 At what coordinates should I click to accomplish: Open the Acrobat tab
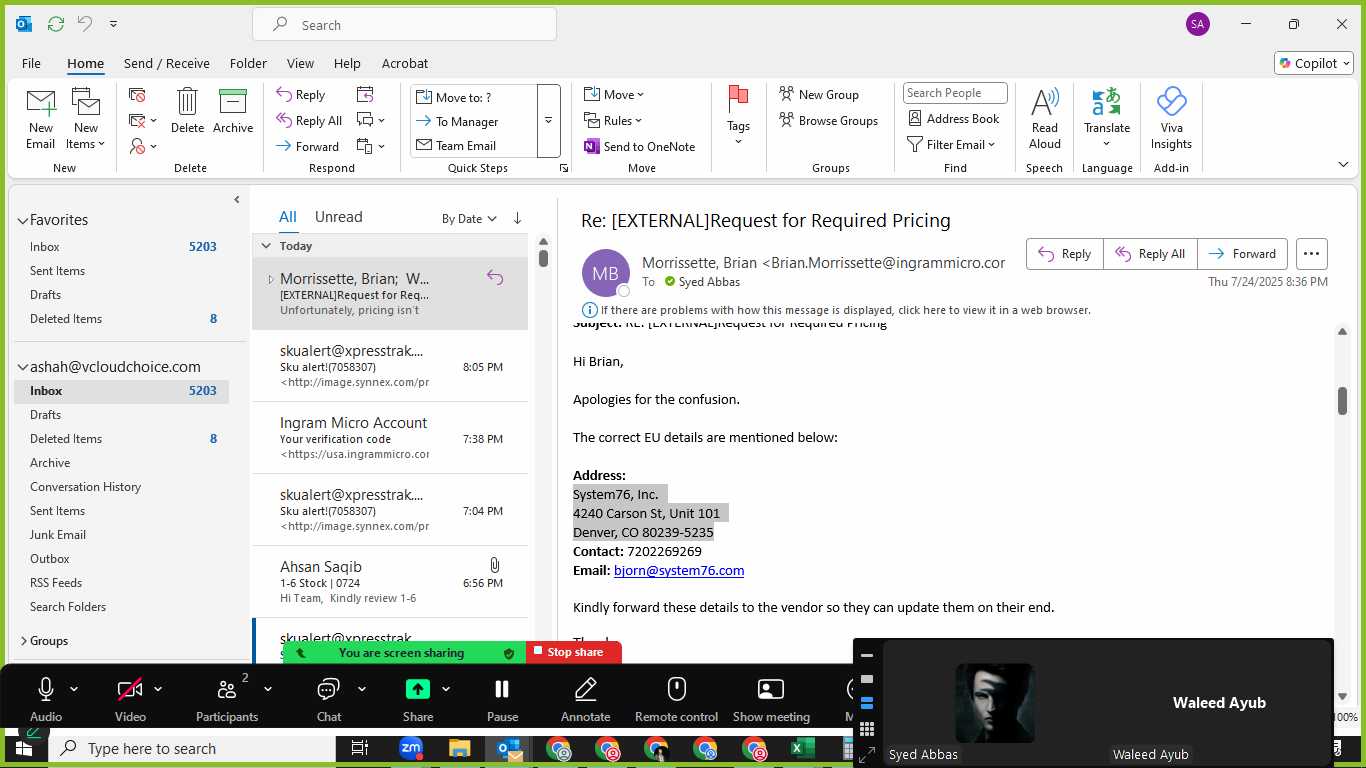(x=405, y=63)
